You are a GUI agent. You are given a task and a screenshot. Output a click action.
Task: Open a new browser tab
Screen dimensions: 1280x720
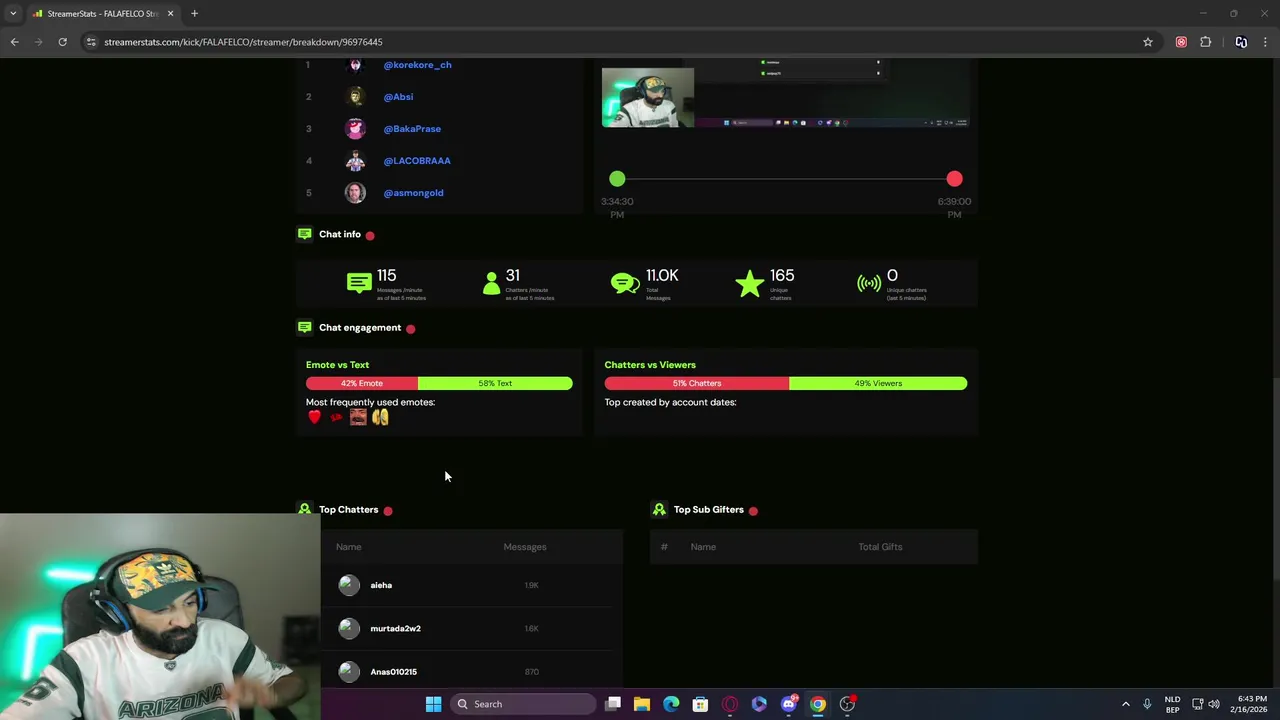[x=194, y=14]
